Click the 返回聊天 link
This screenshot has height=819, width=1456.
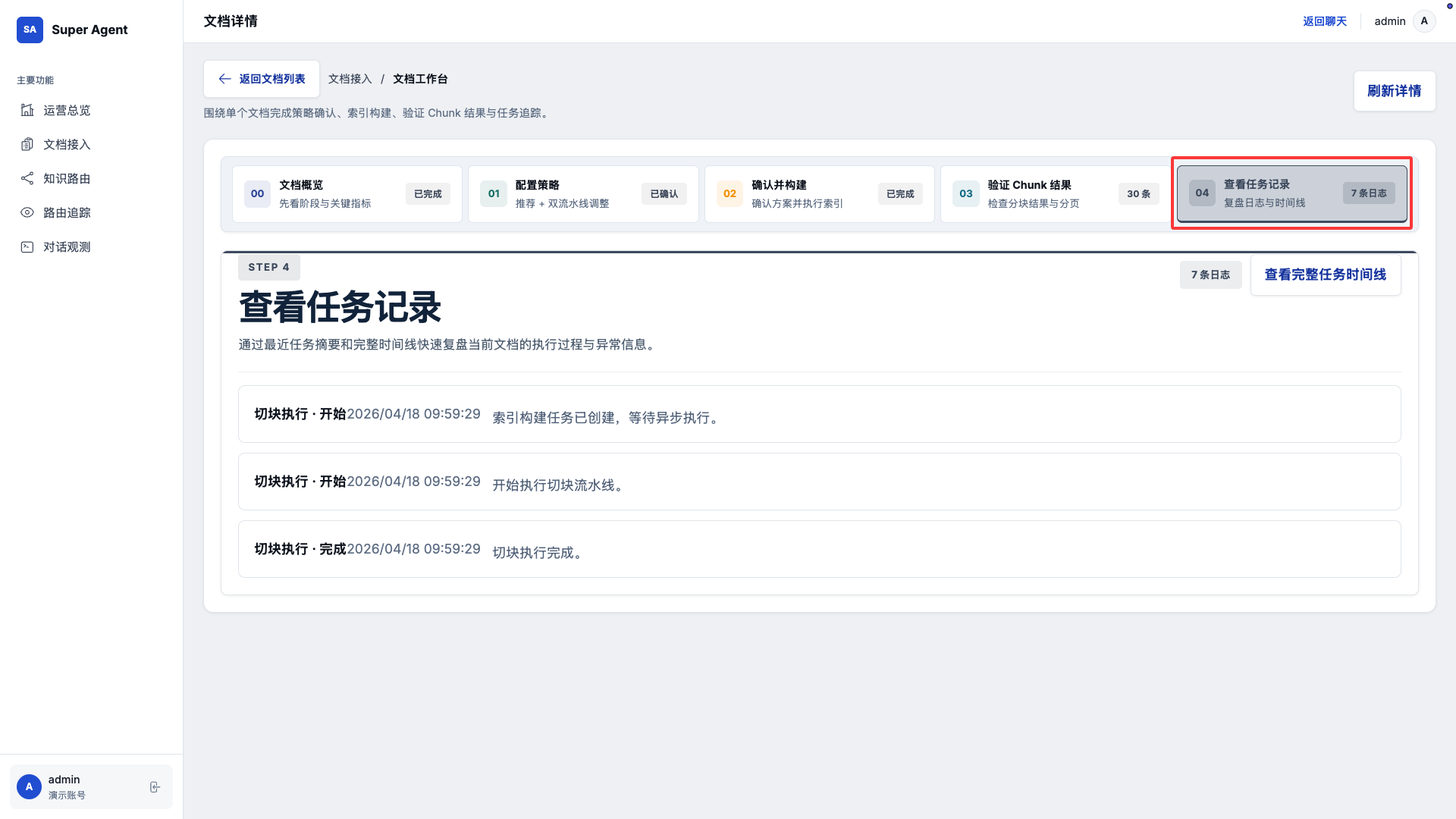1324,21
